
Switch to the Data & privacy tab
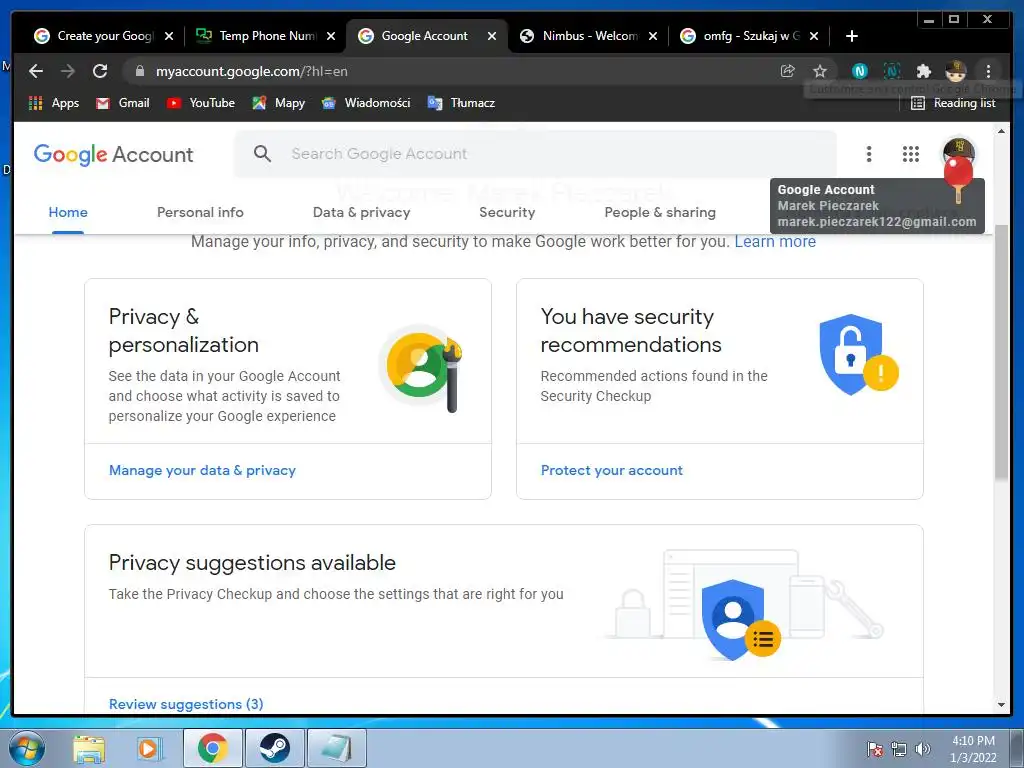click(361, 212)
